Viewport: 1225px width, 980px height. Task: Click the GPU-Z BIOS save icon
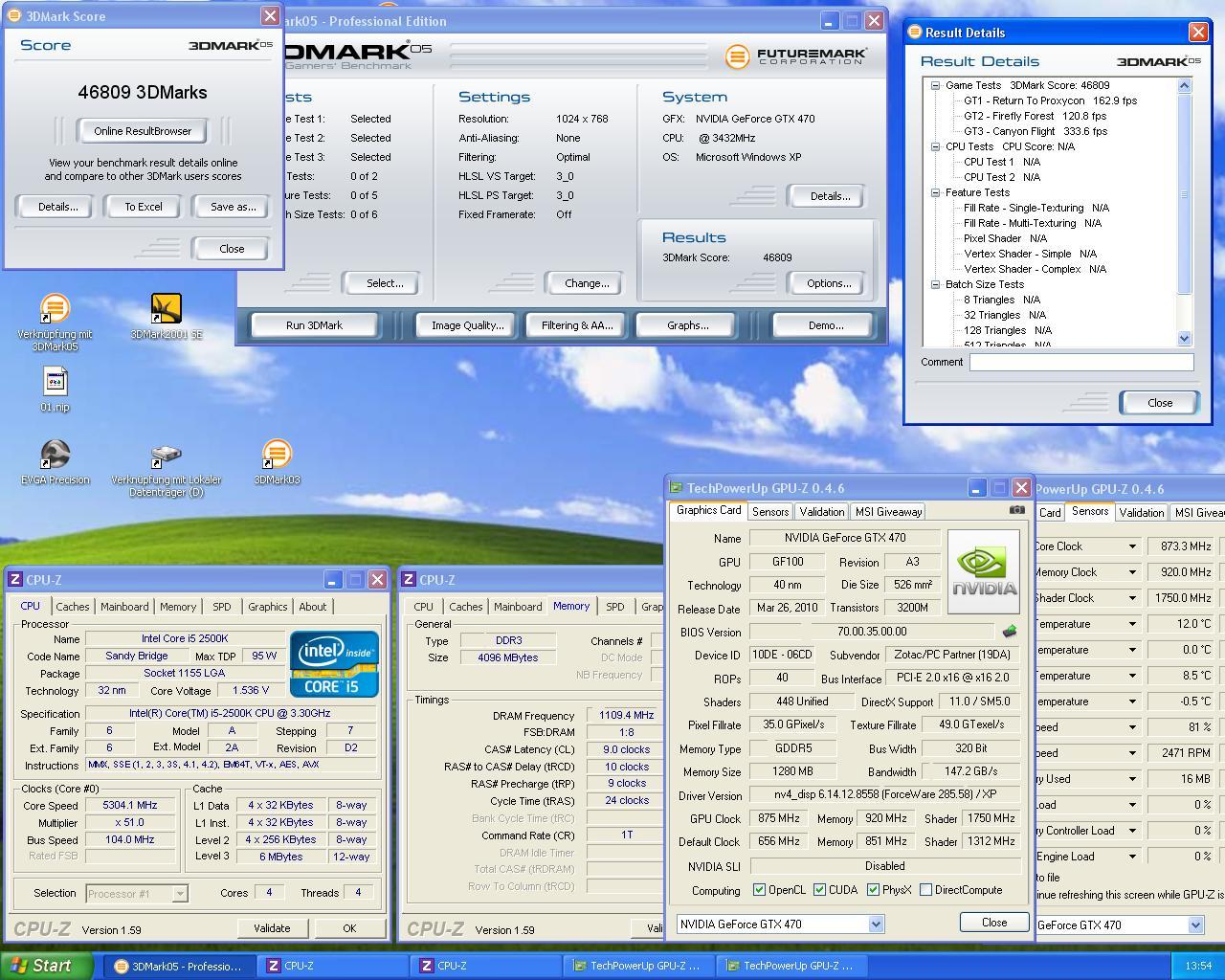[1009, 632]
